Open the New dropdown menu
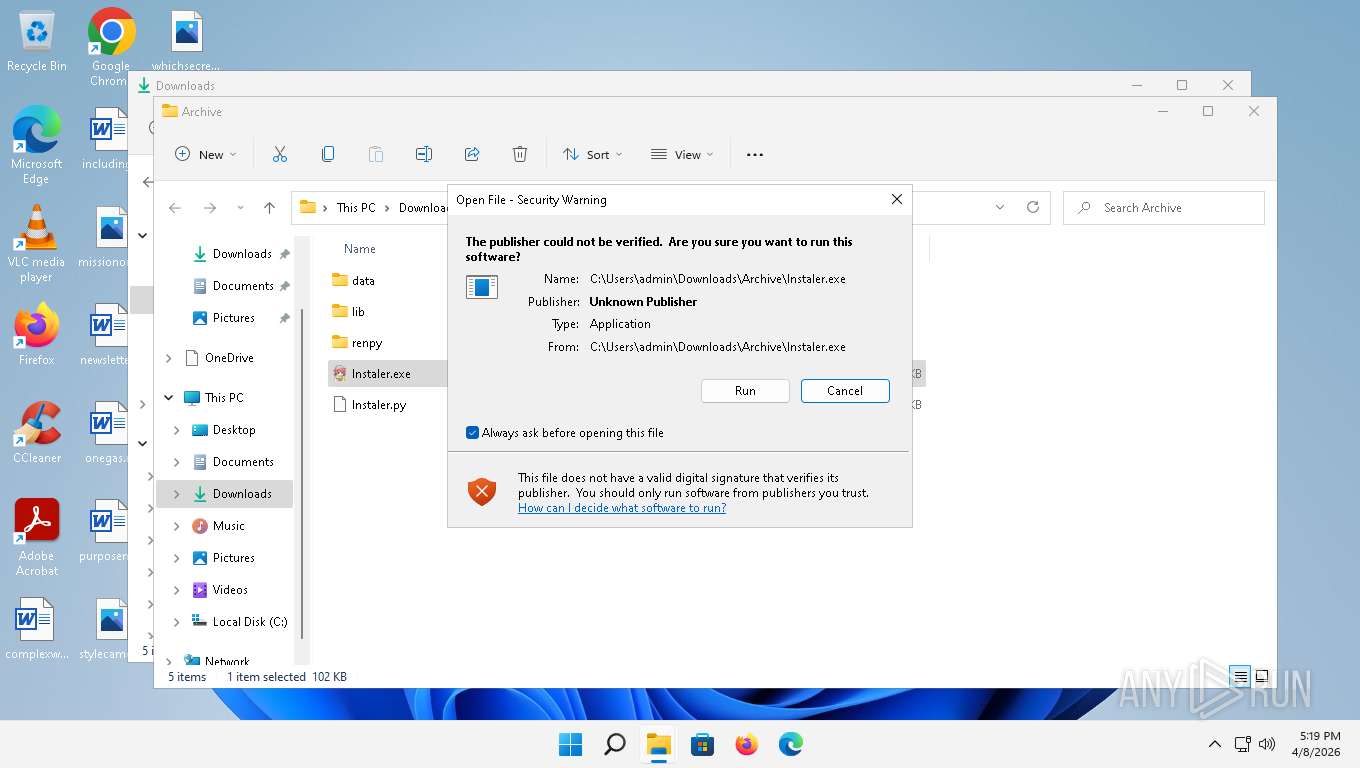 [206, 154]
